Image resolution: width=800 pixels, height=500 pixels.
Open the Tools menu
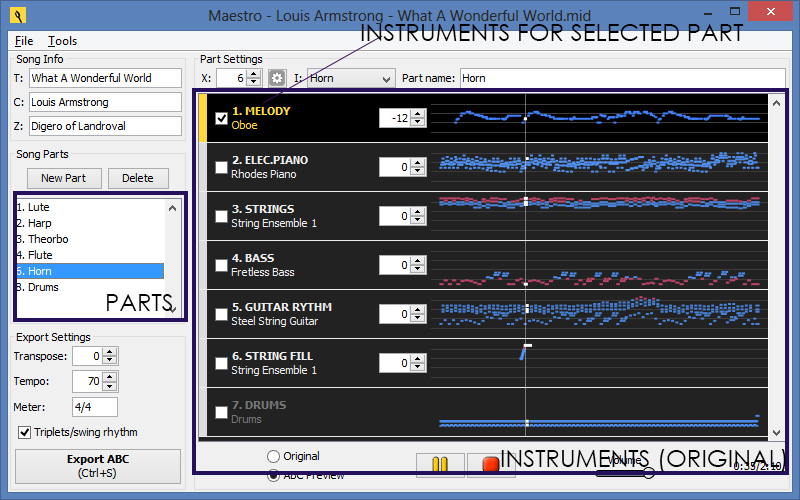62,41
